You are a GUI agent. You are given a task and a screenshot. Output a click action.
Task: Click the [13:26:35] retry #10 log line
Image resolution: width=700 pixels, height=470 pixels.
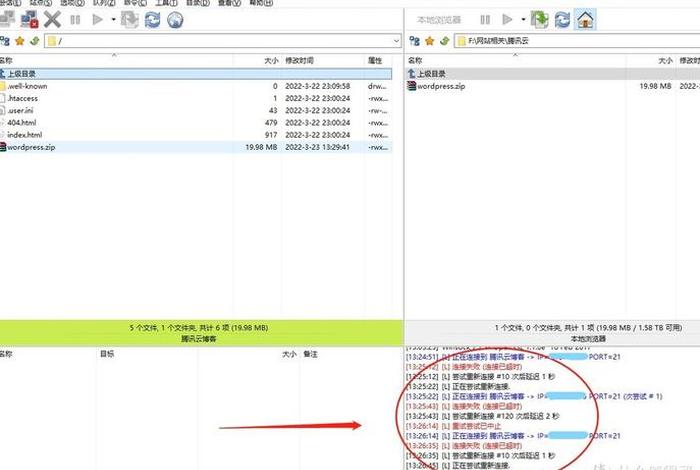480,456
